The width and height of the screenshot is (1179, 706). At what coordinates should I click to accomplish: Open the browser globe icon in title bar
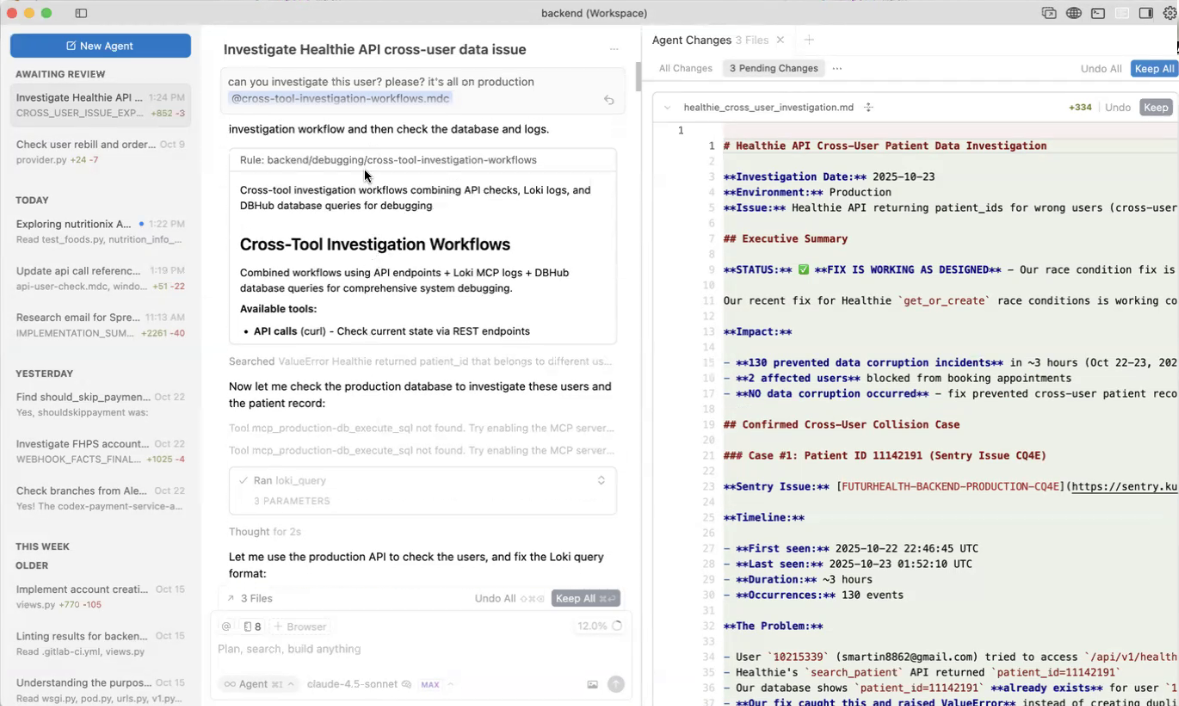tap(1074, 13)
